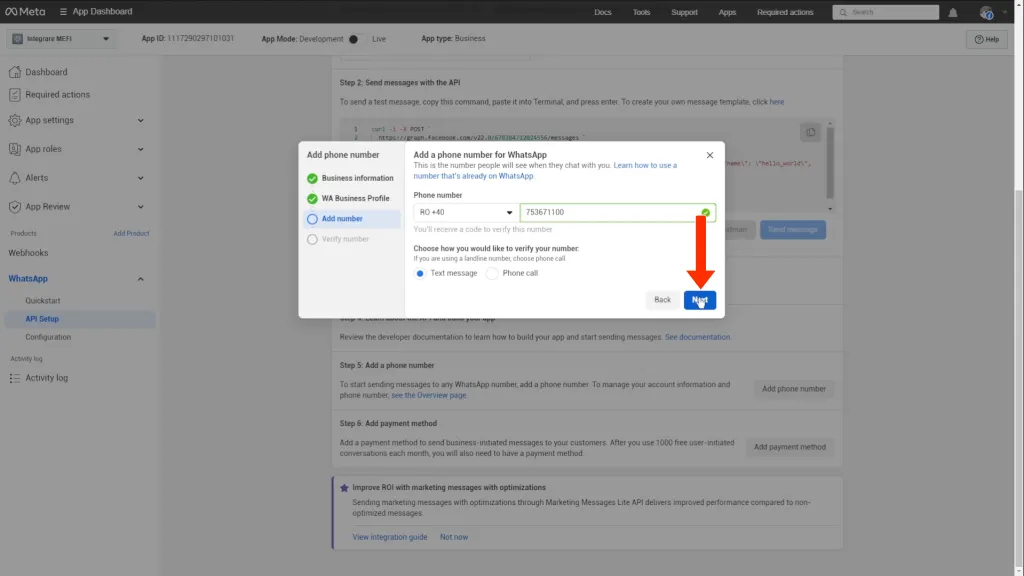Viewport: 1024px width, 576px height.
Task: Click the Help button
Action: coord(987,39)
